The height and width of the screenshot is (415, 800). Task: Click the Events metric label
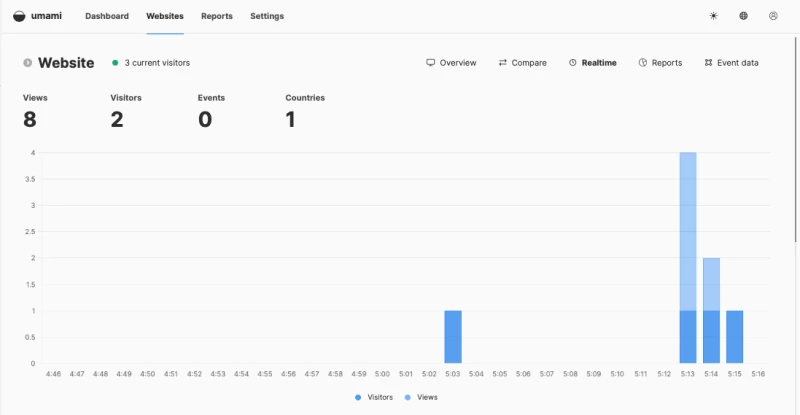coord(211,97)
